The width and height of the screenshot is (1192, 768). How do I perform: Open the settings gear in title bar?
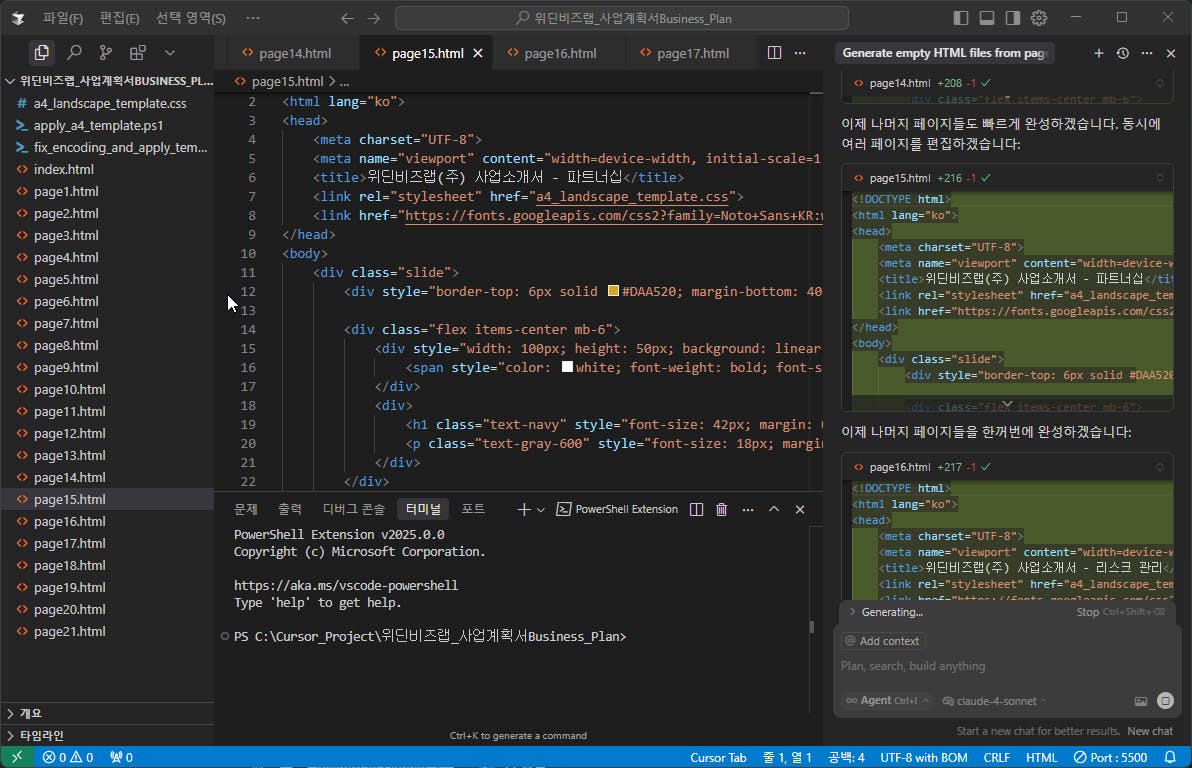[x=1039, y=17]
